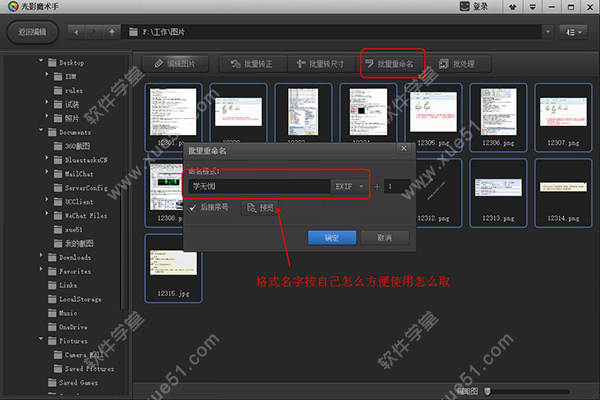Select the LocalStorage folder
The image size is (600, 400).
[75, 299]
